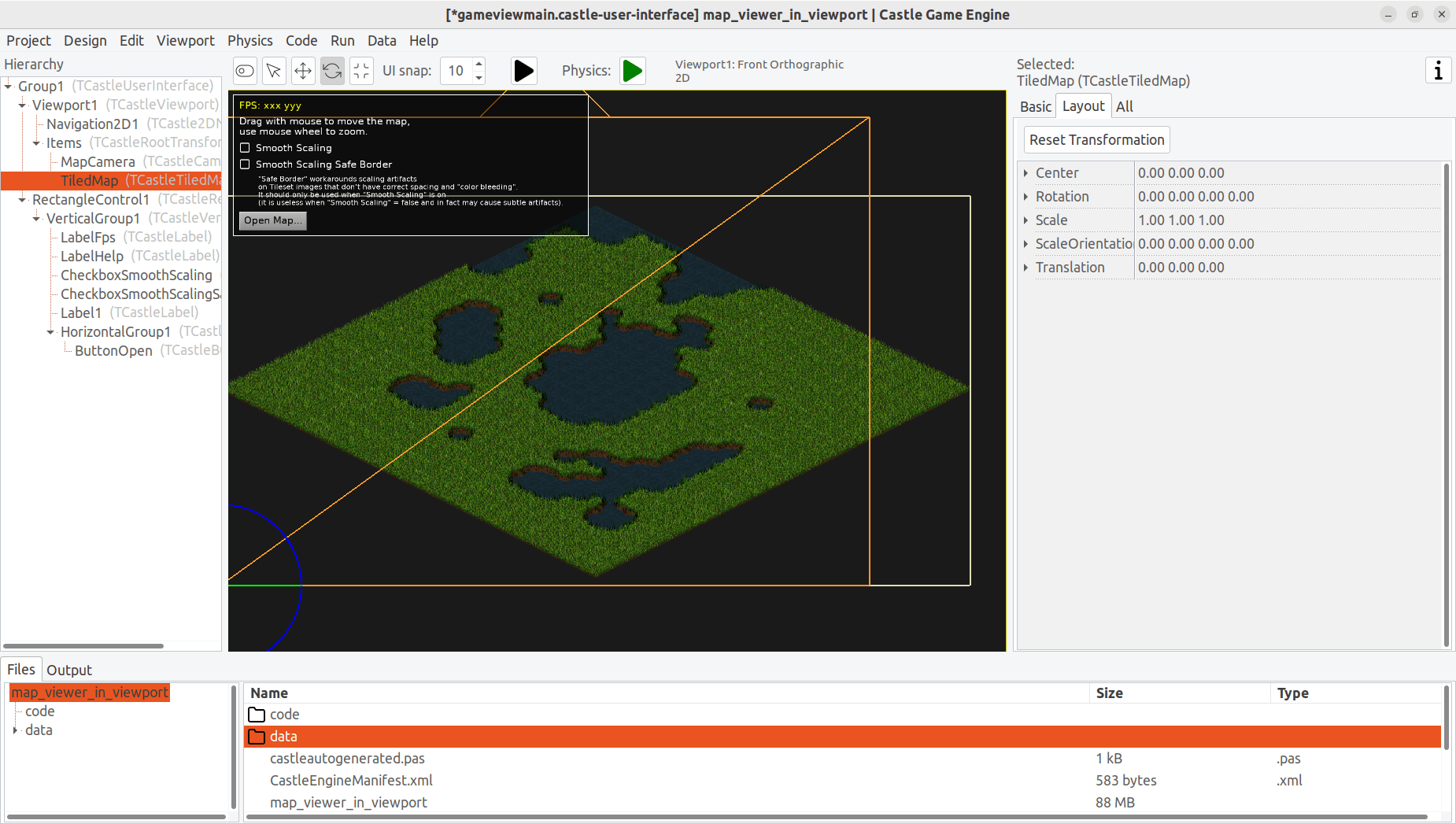The width and height of the screenshot is (1456, 824).
Task: Collapse the Viewport1 tree node
Action: click(x=22, y=105)
